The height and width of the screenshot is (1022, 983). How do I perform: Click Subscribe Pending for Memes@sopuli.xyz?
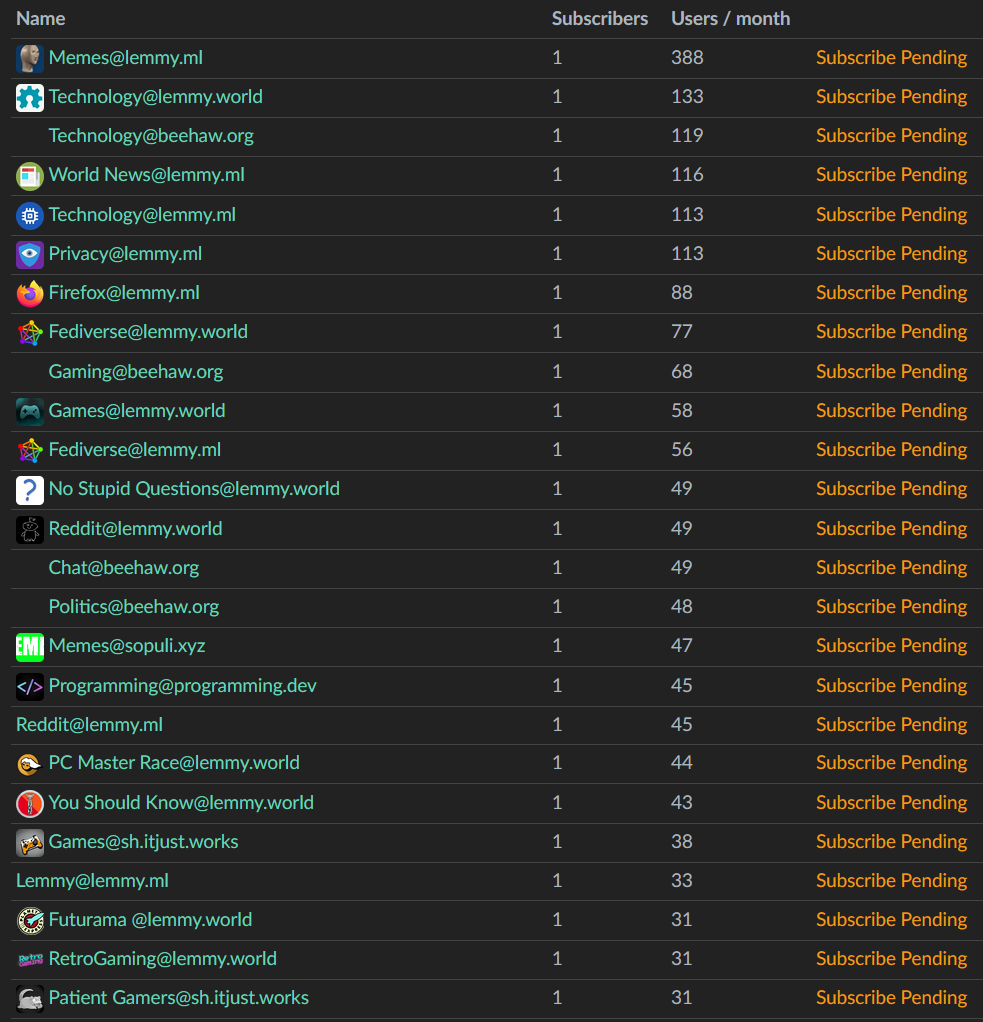pos(891,646)
